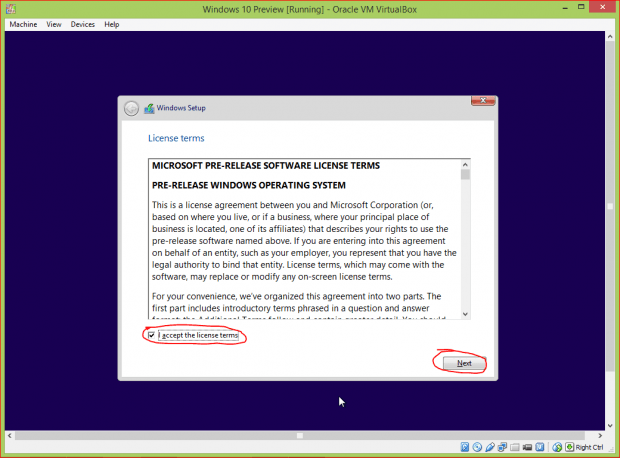Click the mouse integration status icon
The image size is (620, 458).
(557, 447)
